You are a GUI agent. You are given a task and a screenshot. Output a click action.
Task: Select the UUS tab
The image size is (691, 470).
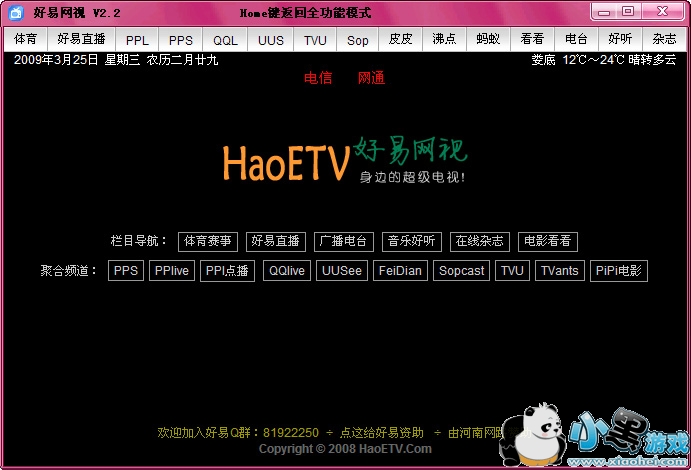[270, 39]
